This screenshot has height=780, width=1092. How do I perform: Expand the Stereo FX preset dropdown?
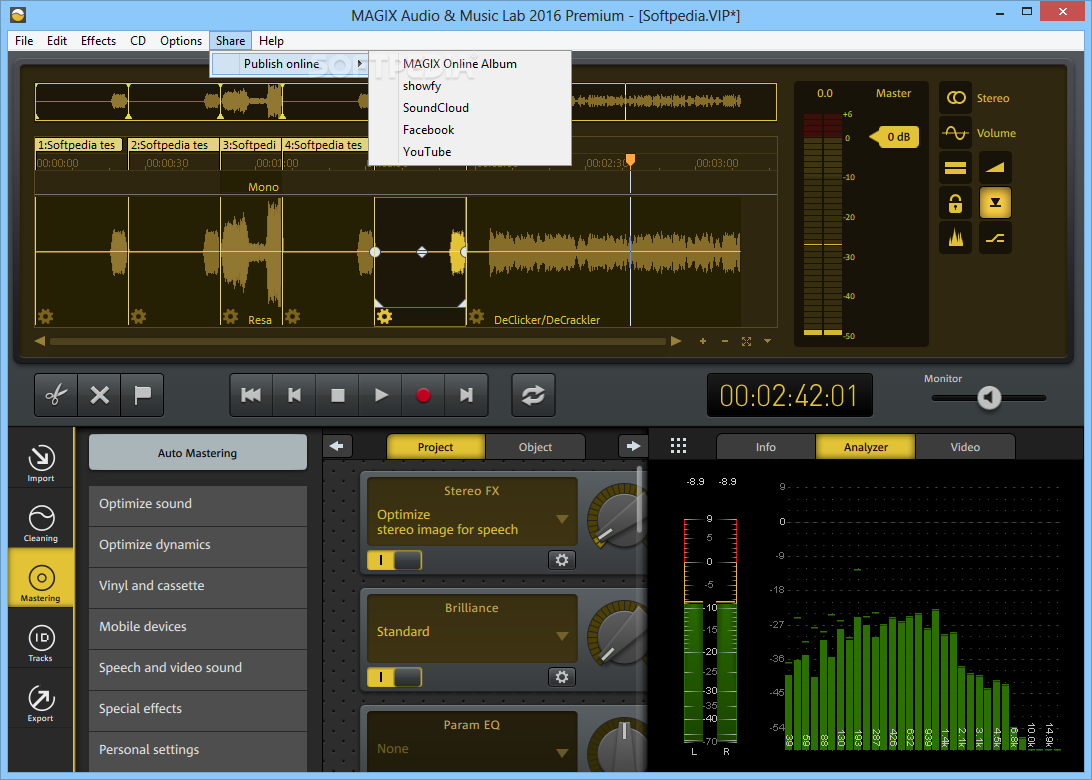pos(562,519)
